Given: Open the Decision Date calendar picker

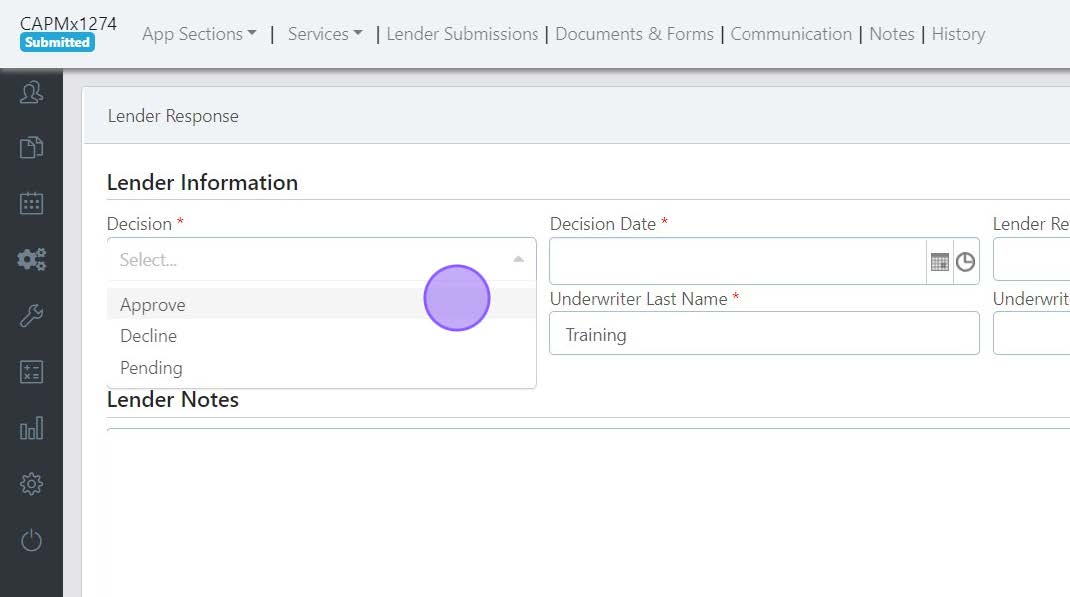Looking at the screenshot, I should pos(939,262).
